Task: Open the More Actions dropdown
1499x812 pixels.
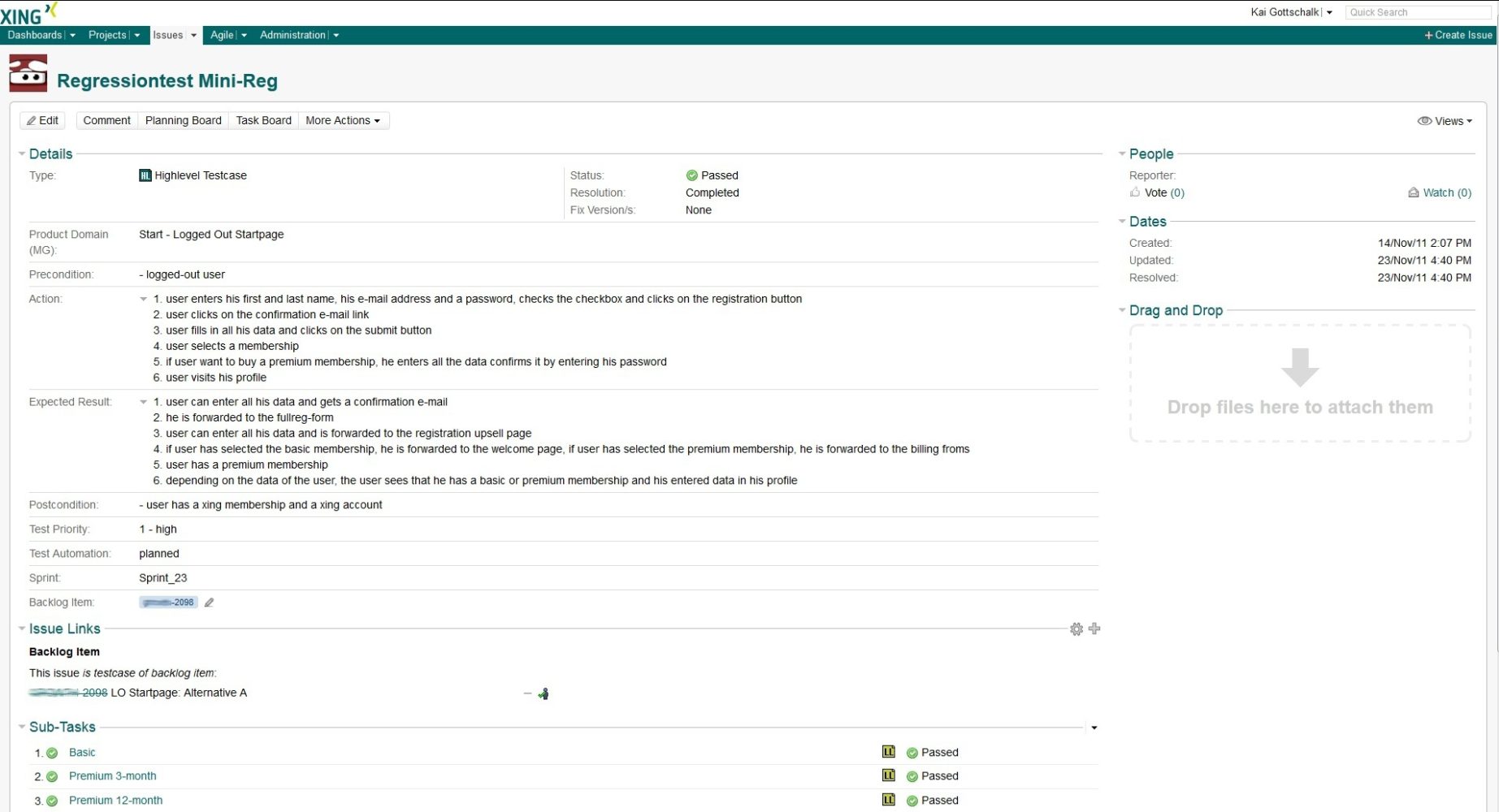Action: point(343,120)
